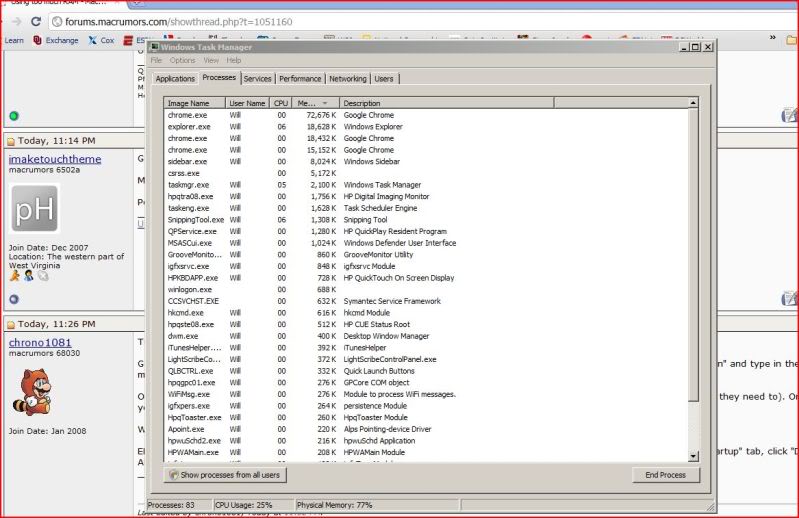Switch to the Users tab

click(384, 78)
